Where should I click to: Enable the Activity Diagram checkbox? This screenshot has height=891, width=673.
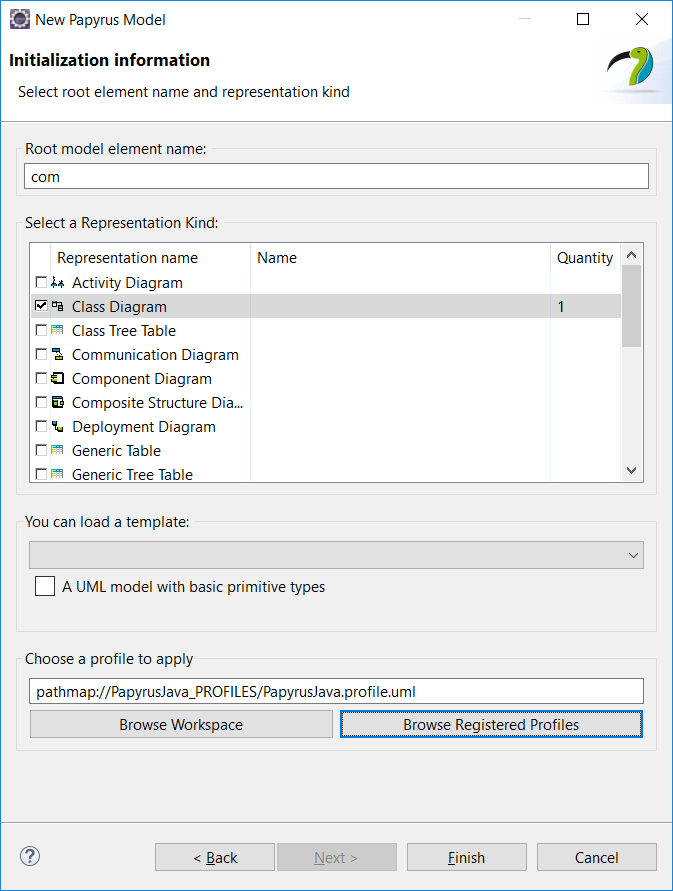(x=41, y=282)
